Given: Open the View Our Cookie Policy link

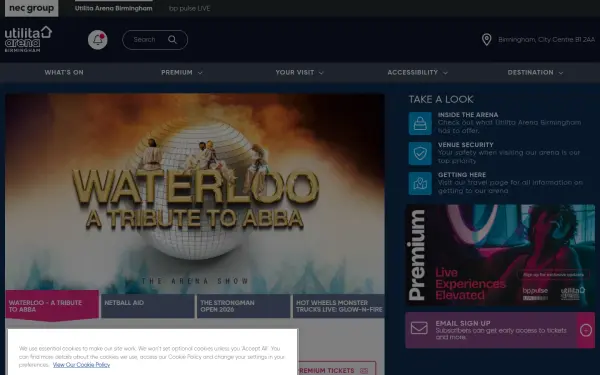Looking at the screenshot, I should pos(81,365).
